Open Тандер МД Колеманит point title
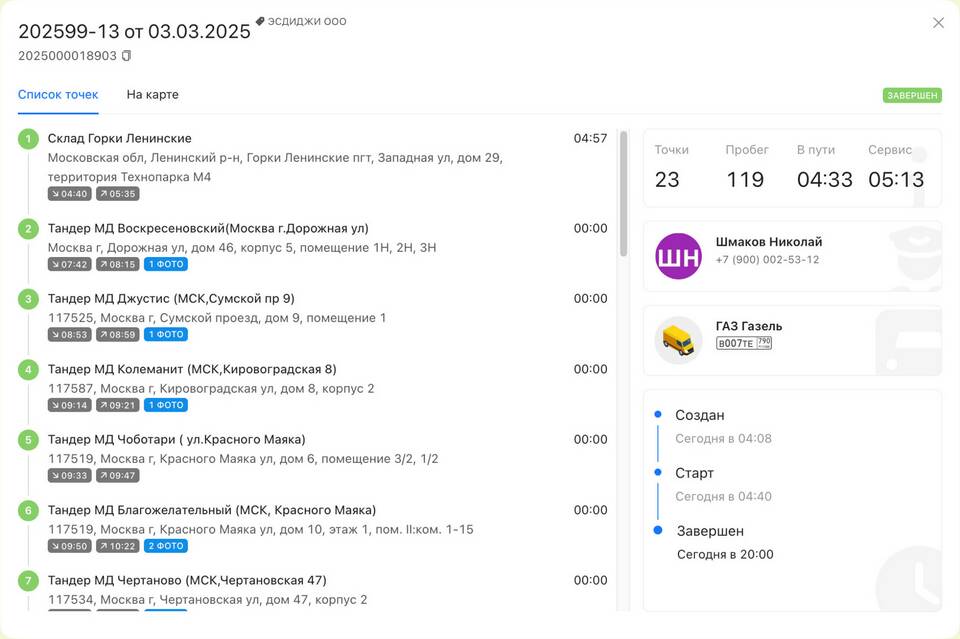 point(192,369)
